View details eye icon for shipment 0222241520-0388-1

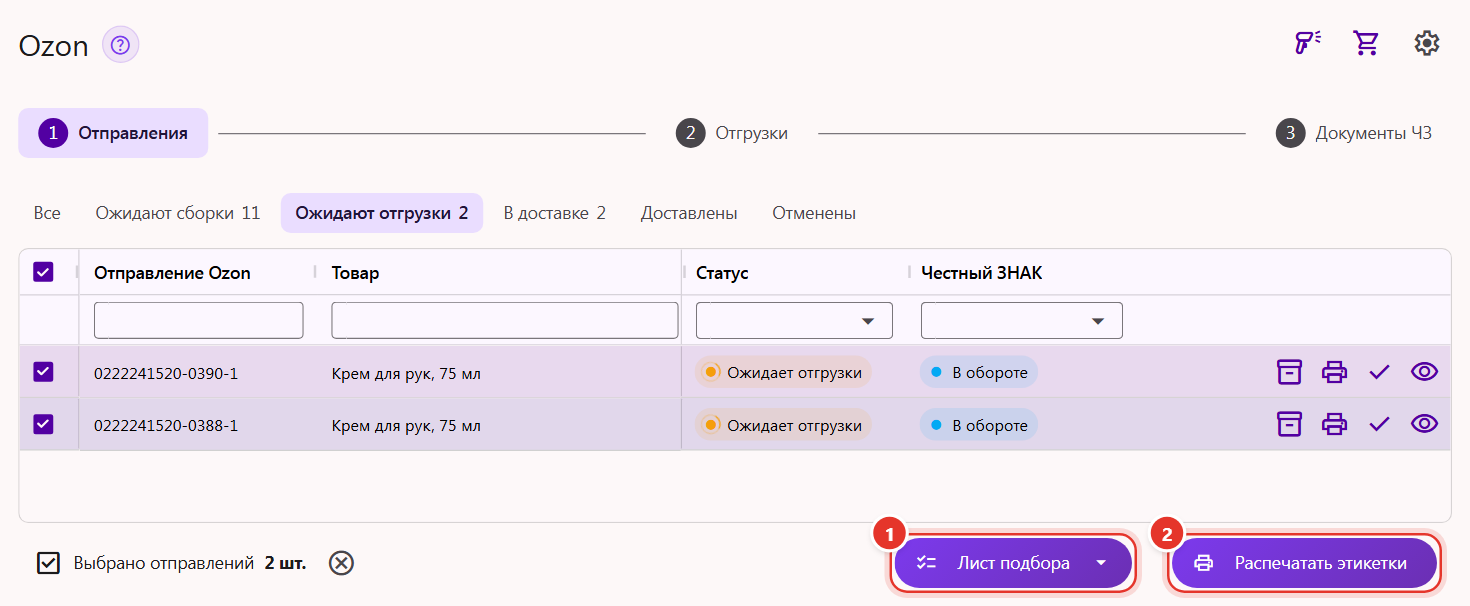tap(1425, 424)
